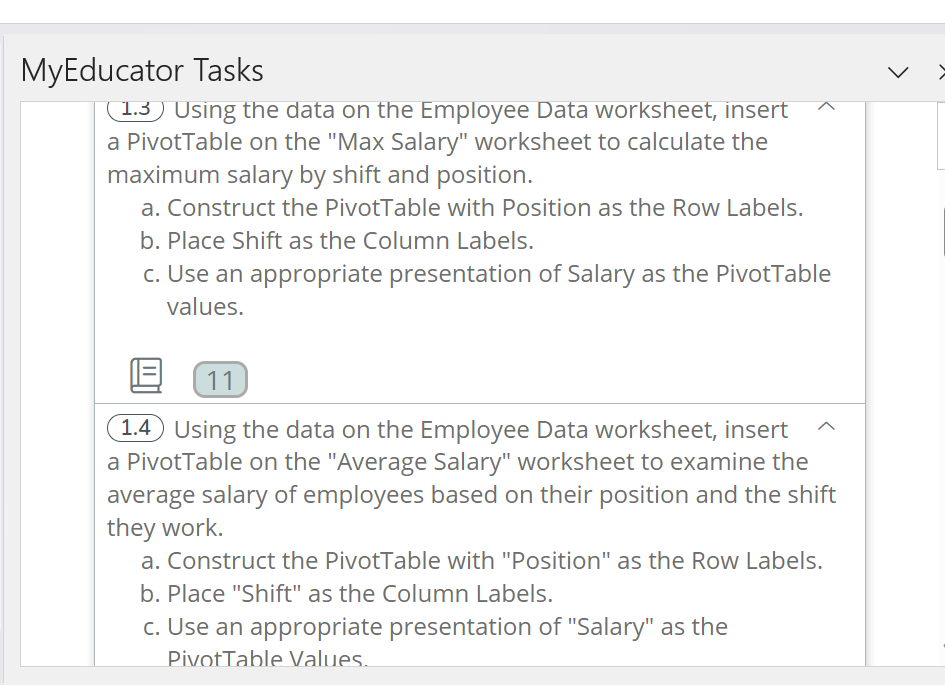
Task: Click step c of task 1.4
Action: tap(447, 627)
